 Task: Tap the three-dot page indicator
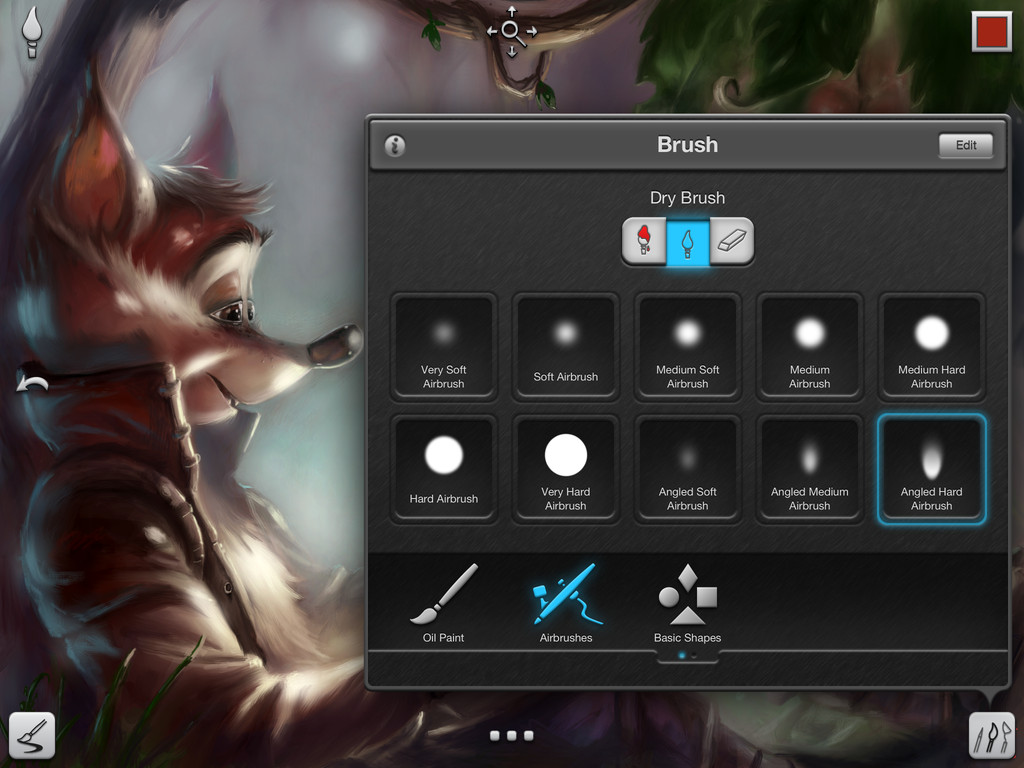click(512, 736)
